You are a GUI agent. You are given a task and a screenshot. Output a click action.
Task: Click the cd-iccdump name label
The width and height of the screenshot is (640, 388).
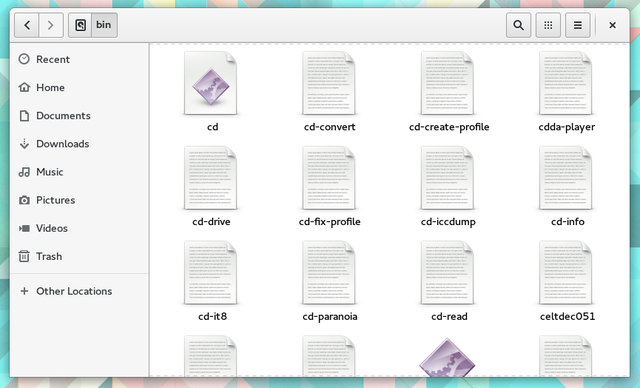click(448, 222)
